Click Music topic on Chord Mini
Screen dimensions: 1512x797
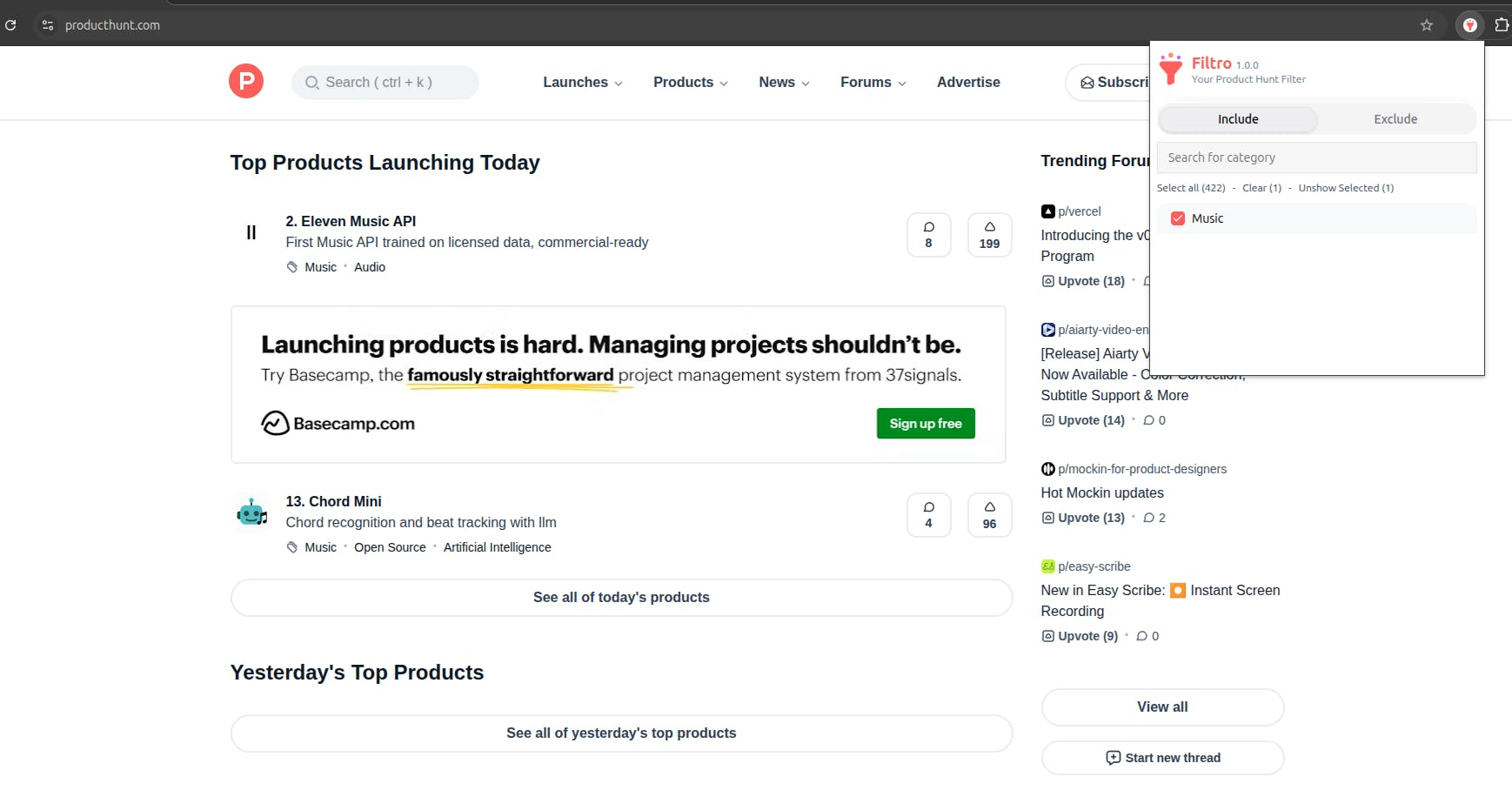click(320, 547)
